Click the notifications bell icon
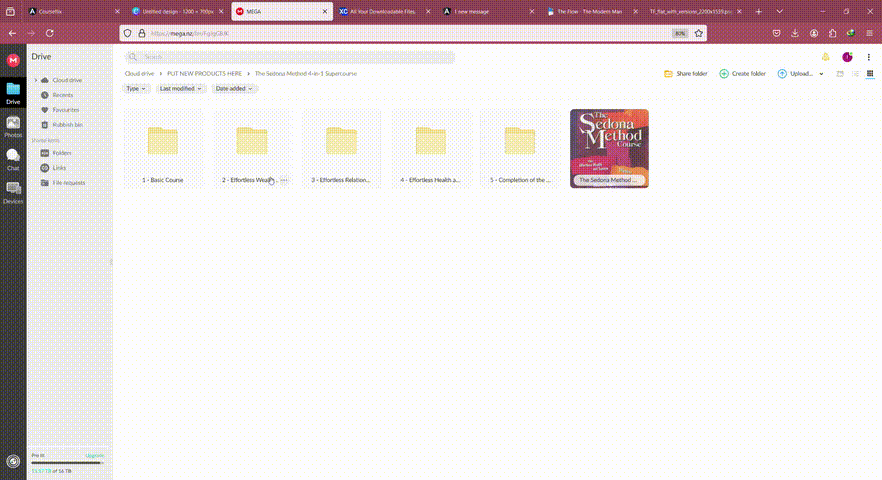Viewport: 882px width, 480px height. pos(825,57)
